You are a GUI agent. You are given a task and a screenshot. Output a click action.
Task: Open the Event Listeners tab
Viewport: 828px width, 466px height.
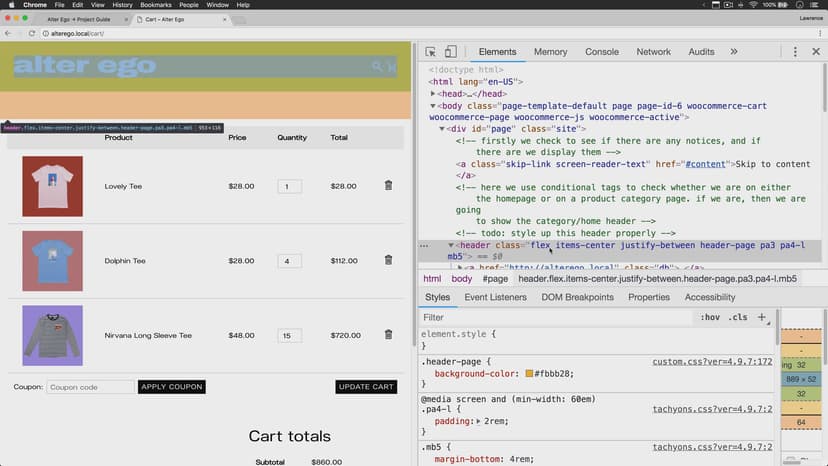coord(495,297)
